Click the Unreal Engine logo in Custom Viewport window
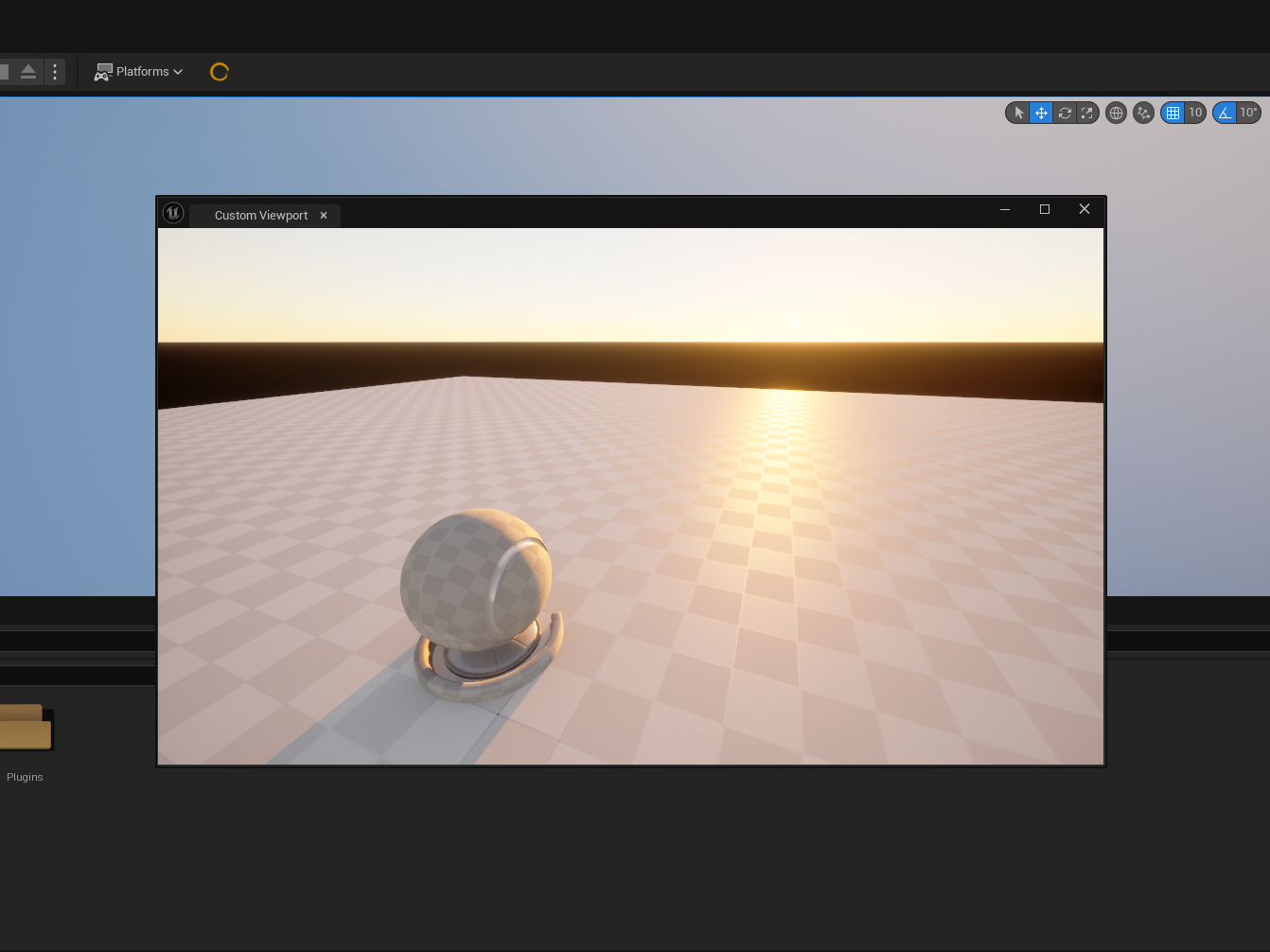Screen dimensions: 1270x952 point(173,213)
